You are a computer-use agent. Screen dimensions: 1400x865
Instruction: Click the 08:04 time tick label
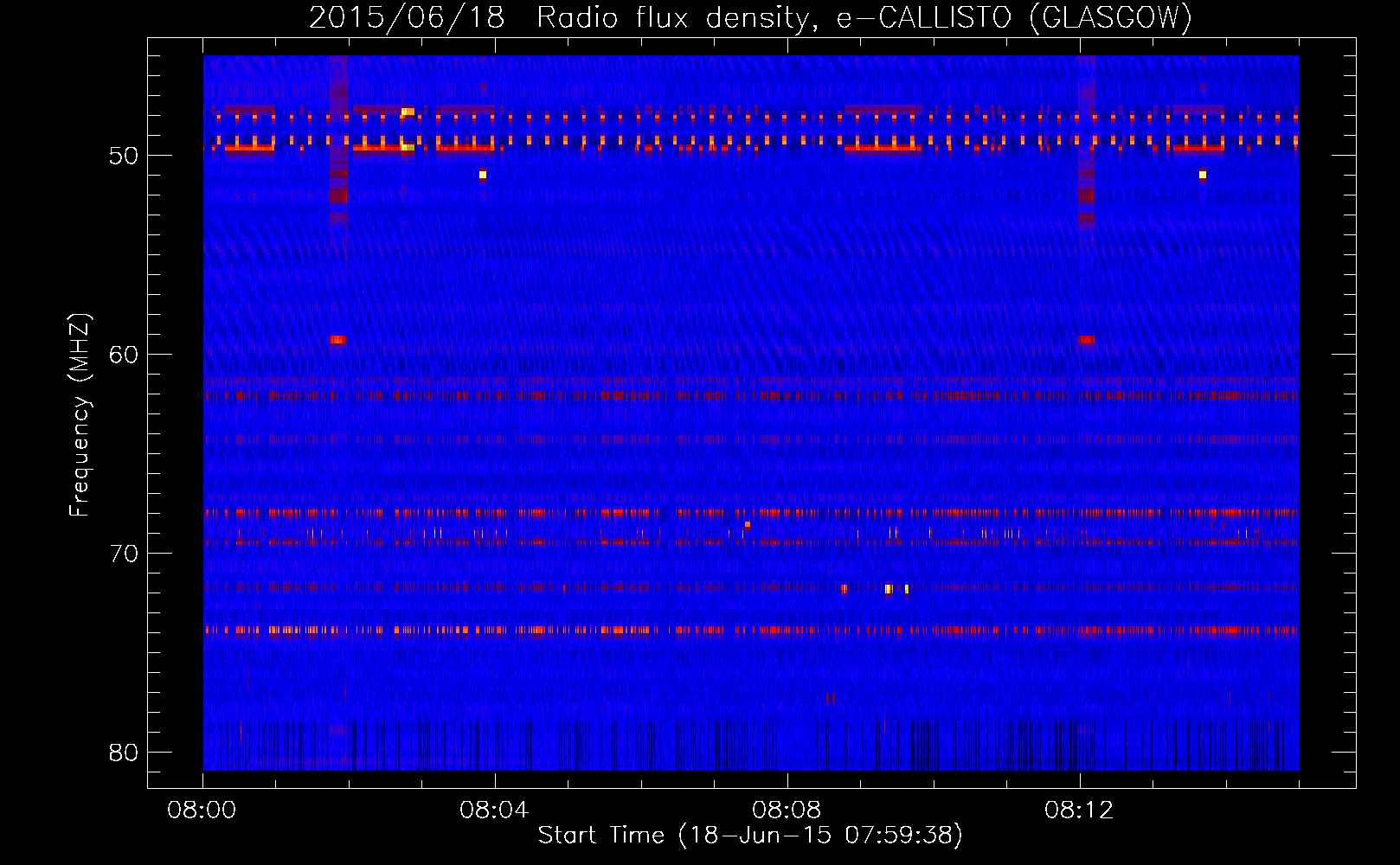494,811
